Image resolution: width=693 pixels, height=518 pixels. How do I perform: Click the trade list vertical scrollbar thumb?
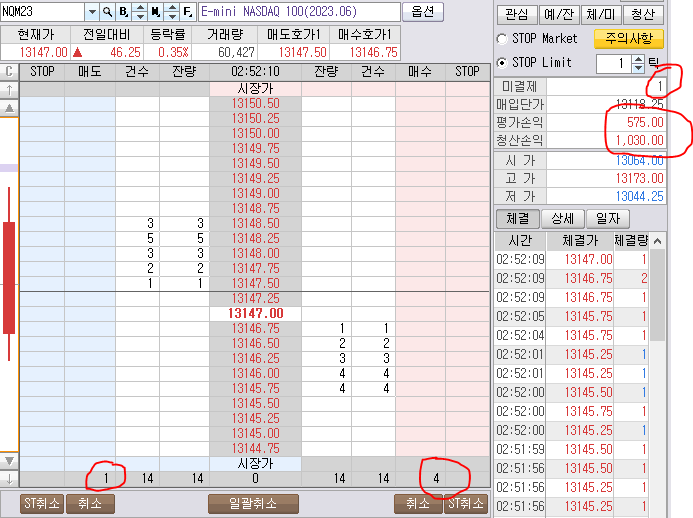(x=658, y=295)
